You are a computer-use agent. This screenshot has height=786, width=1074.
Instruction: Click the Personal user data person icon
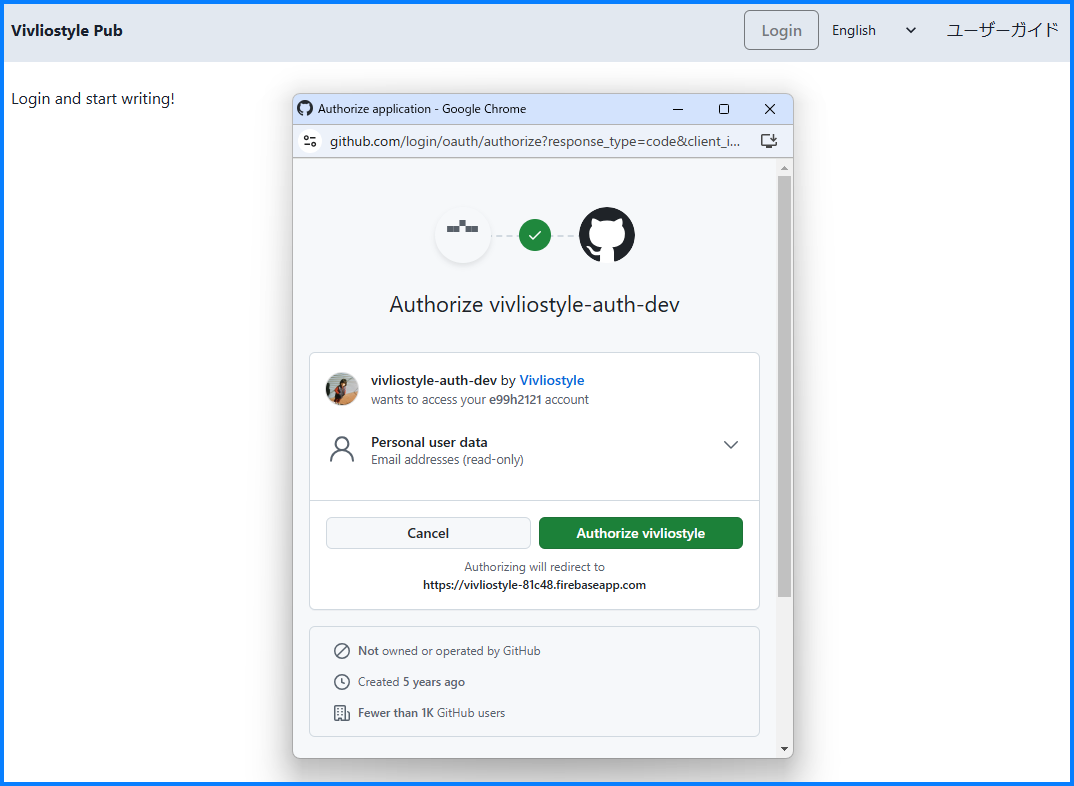342,450
